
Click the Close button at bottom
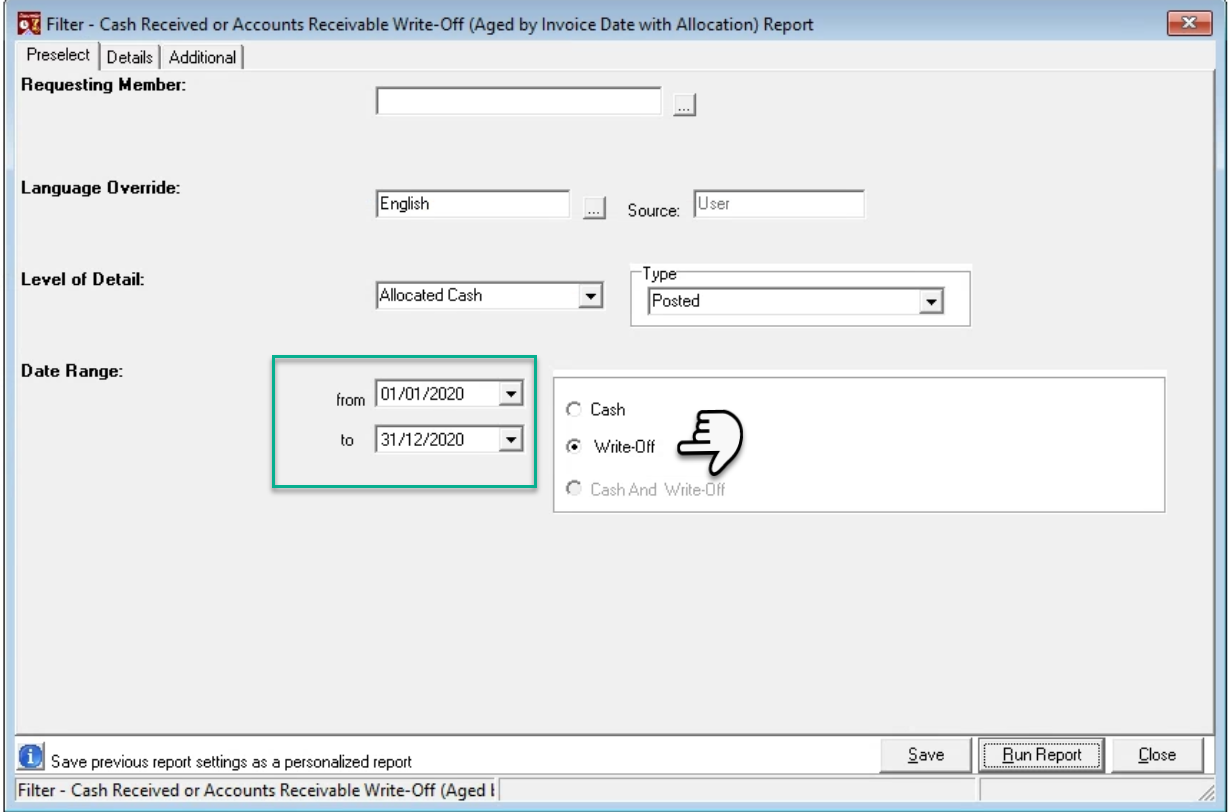[x=1157, y=755]
